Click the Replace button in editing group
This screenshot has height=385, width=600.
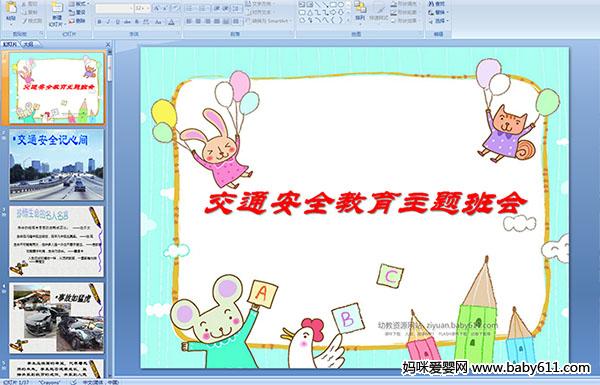(437, 12)
